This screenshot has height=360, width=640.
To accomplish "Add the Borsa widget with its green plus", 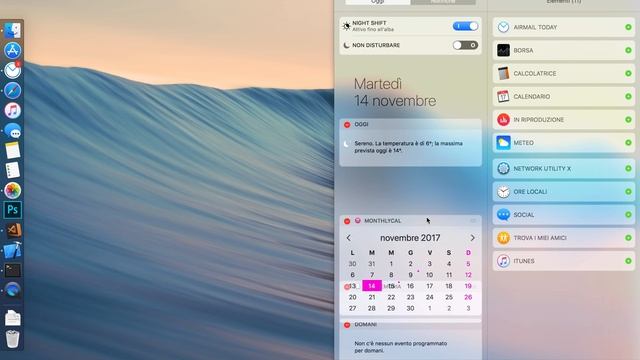I will pos(628,50).
